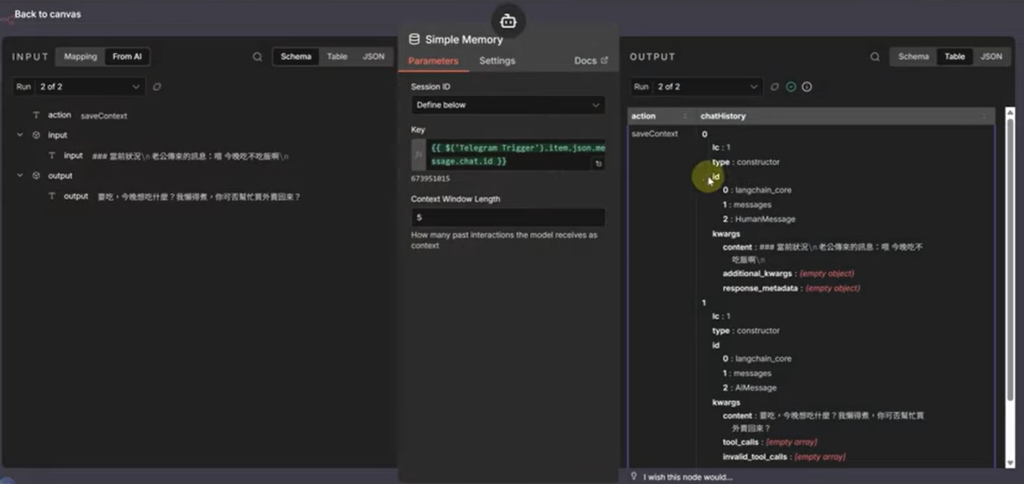Viewport: 1024px width, 484px height.
Task: Collapse the input node in the schema tree
Action: point(21,135)
